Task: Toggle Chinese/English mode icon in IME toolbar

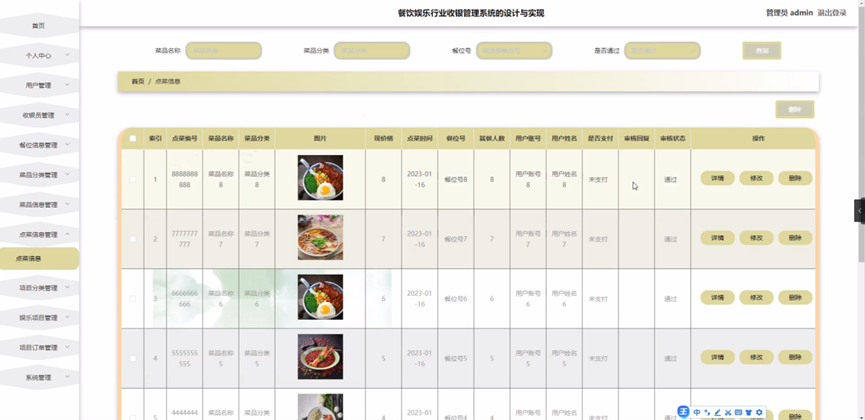Action: [x=697, y=412]
